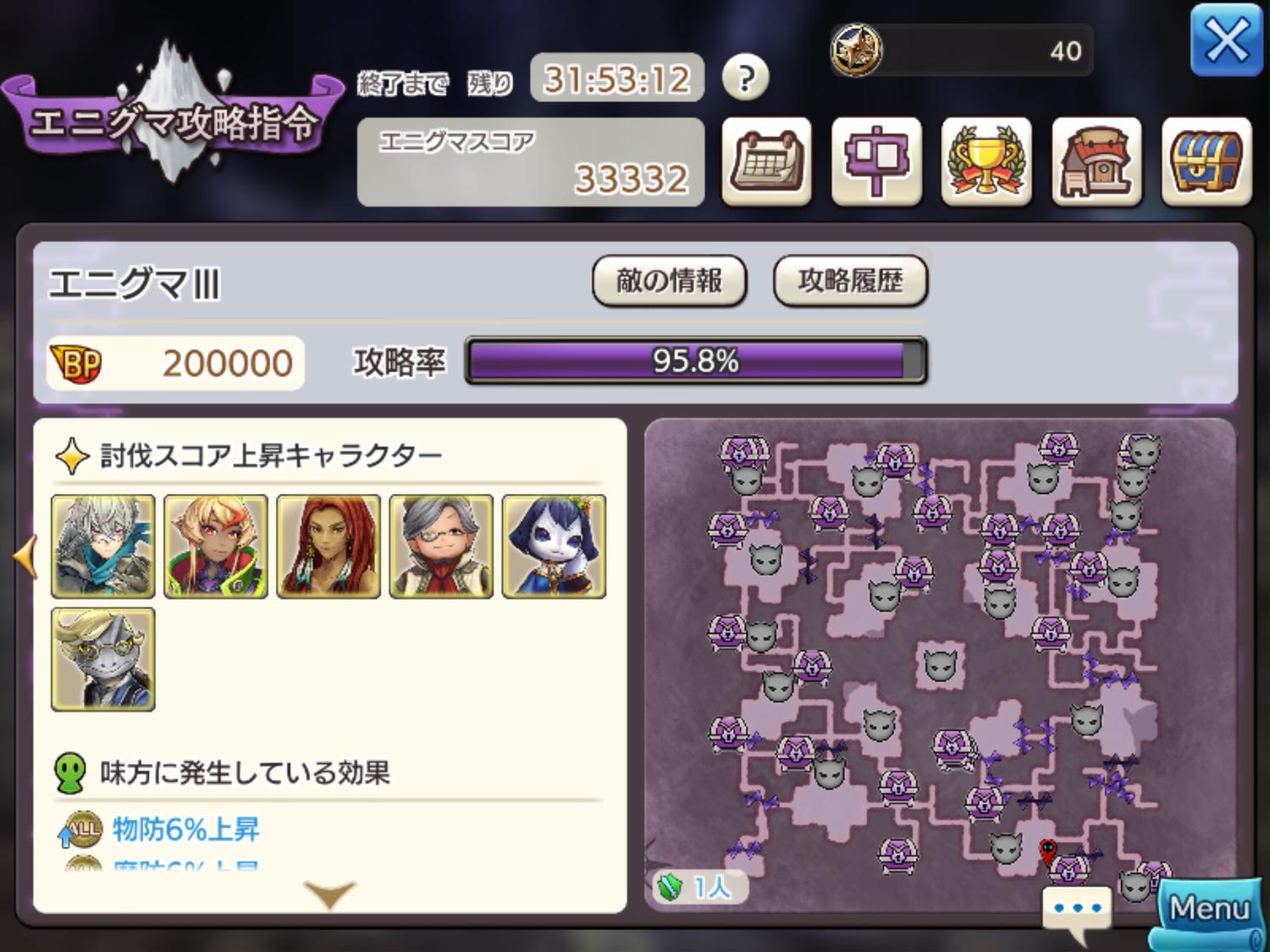Tap the question mark help icon

(x=745, y=78)
